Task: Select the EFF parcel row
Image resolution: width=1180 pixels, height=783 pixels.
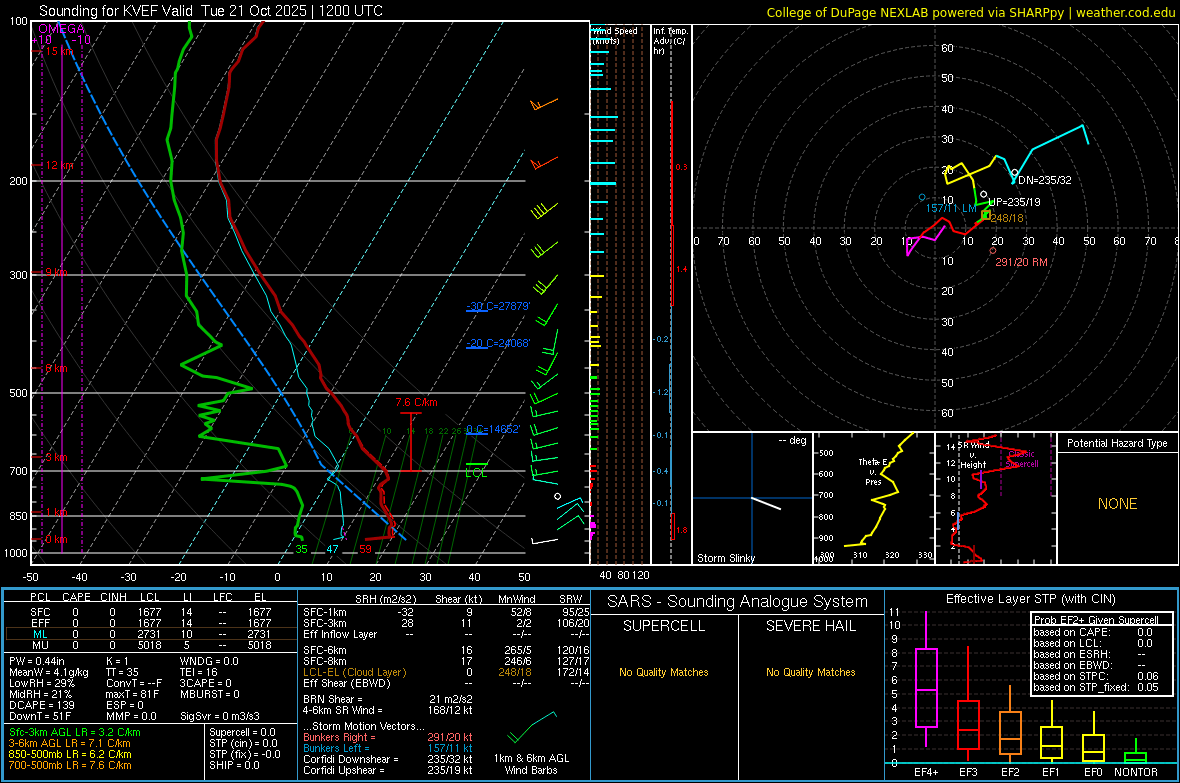Action: [x=151, y=623]
